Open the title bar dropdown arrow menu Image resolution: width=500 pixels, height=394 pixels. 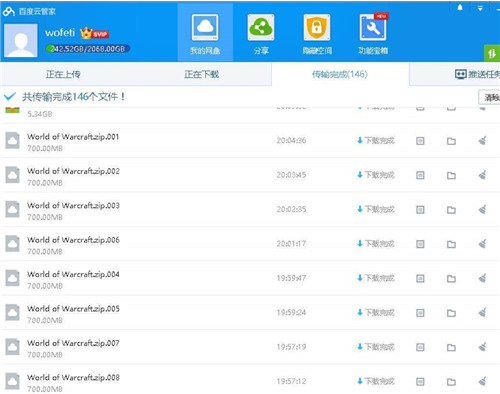pyautogui.click(x=480, y=9)
